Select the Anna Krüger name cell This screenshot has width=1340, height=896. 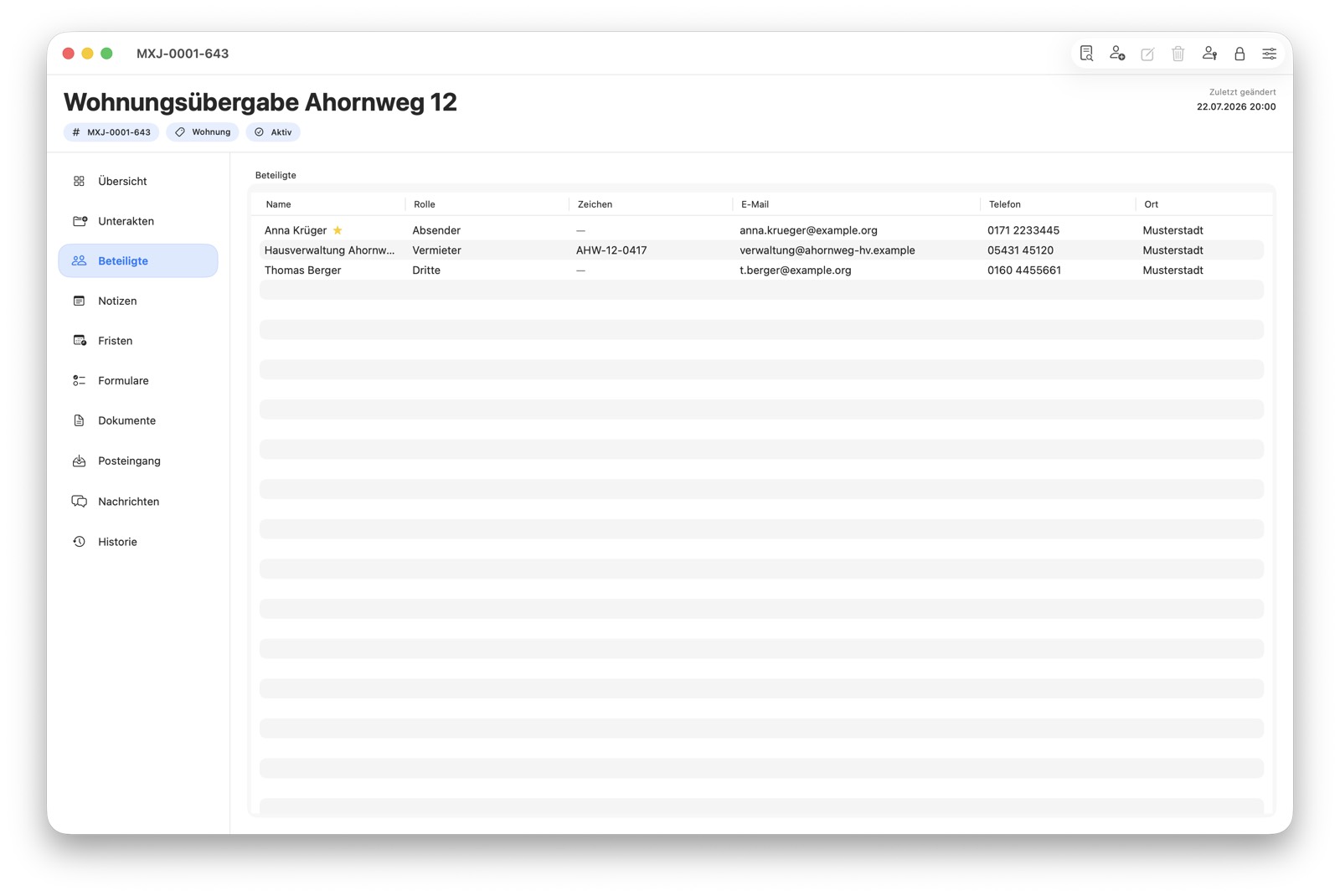[296, 230]
